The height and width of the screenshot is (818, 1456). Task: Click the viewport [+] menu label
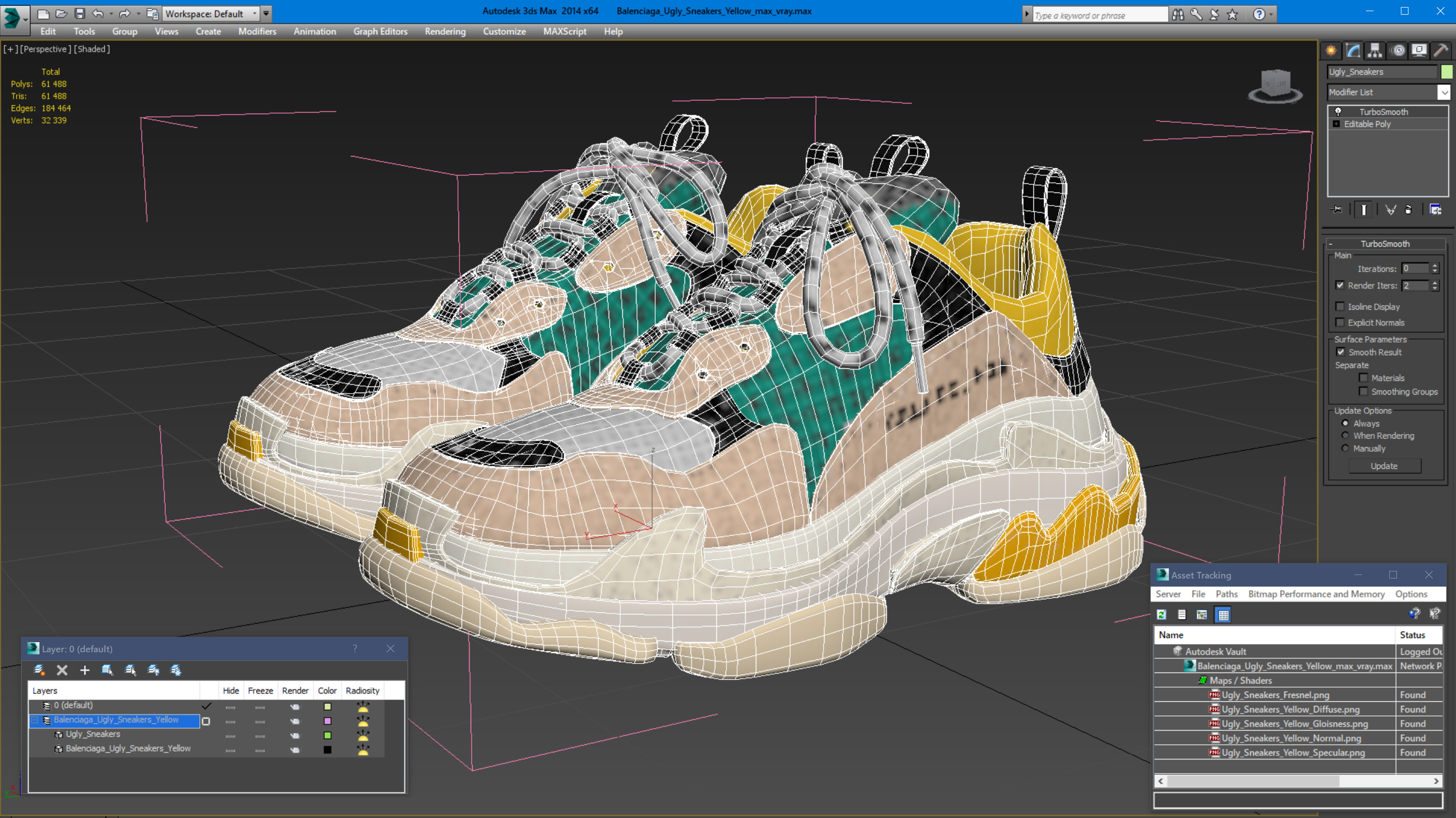click(x=10, y=49)
